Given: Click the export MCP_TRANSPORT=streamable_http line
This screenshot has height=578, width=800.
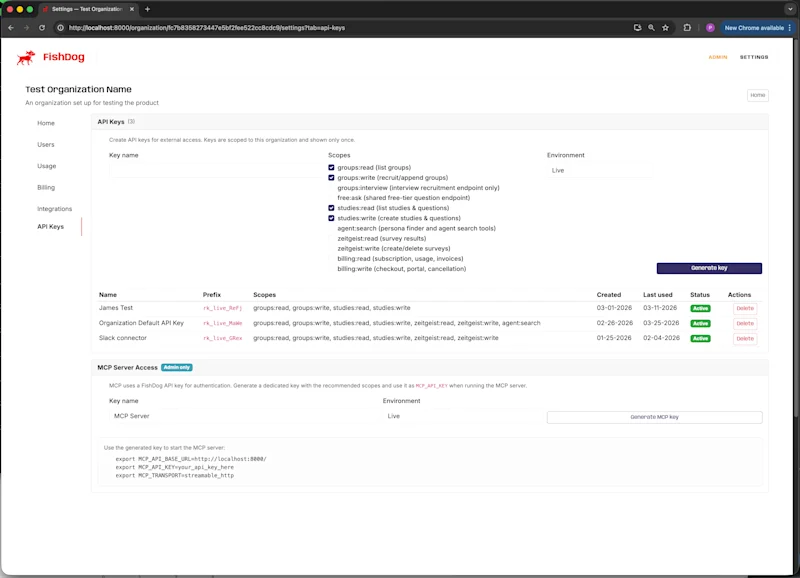Looking at the screenshot, I should (x=174, y=475).
